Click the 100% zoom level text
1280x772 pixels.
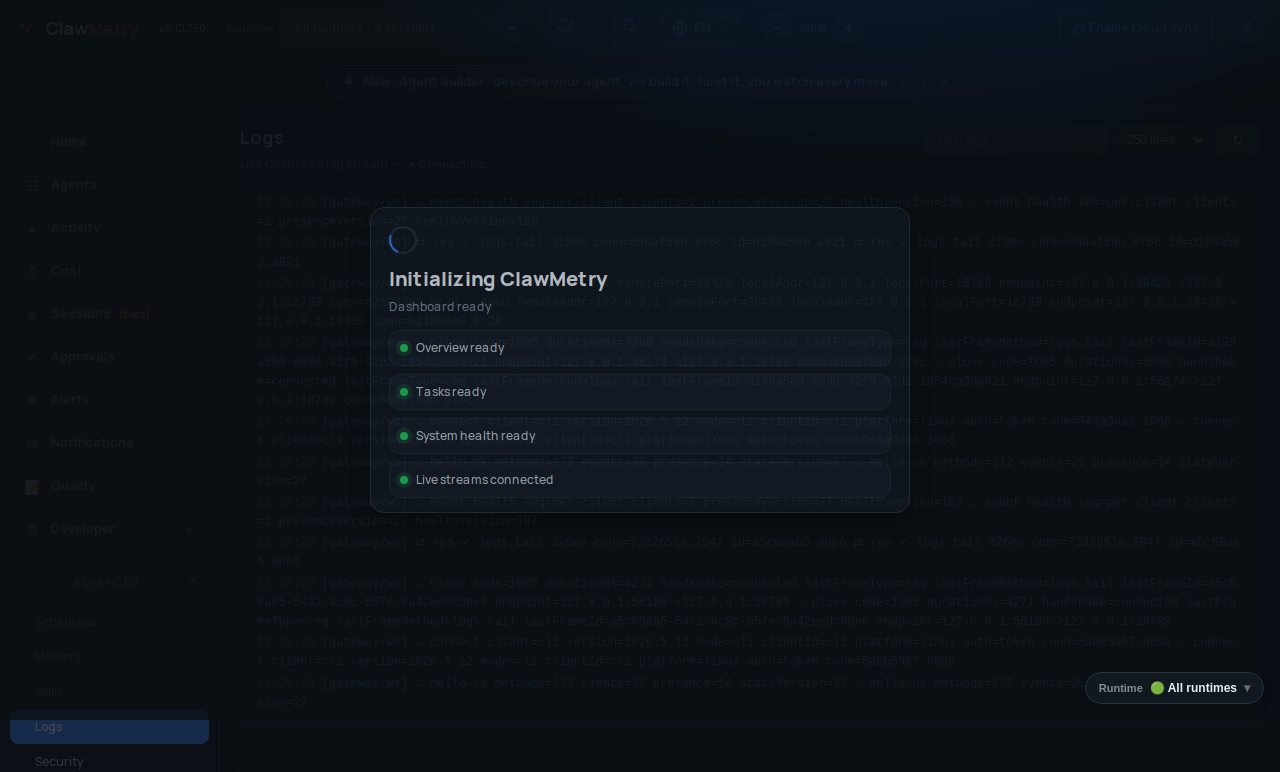coord(813,28)
